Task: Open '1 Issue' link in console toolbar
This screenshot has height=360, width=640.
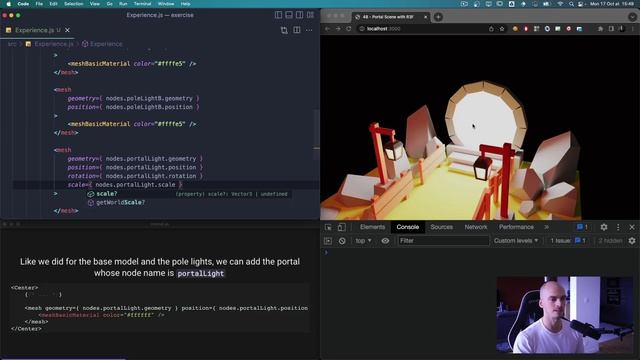Action: pos(568,241)
